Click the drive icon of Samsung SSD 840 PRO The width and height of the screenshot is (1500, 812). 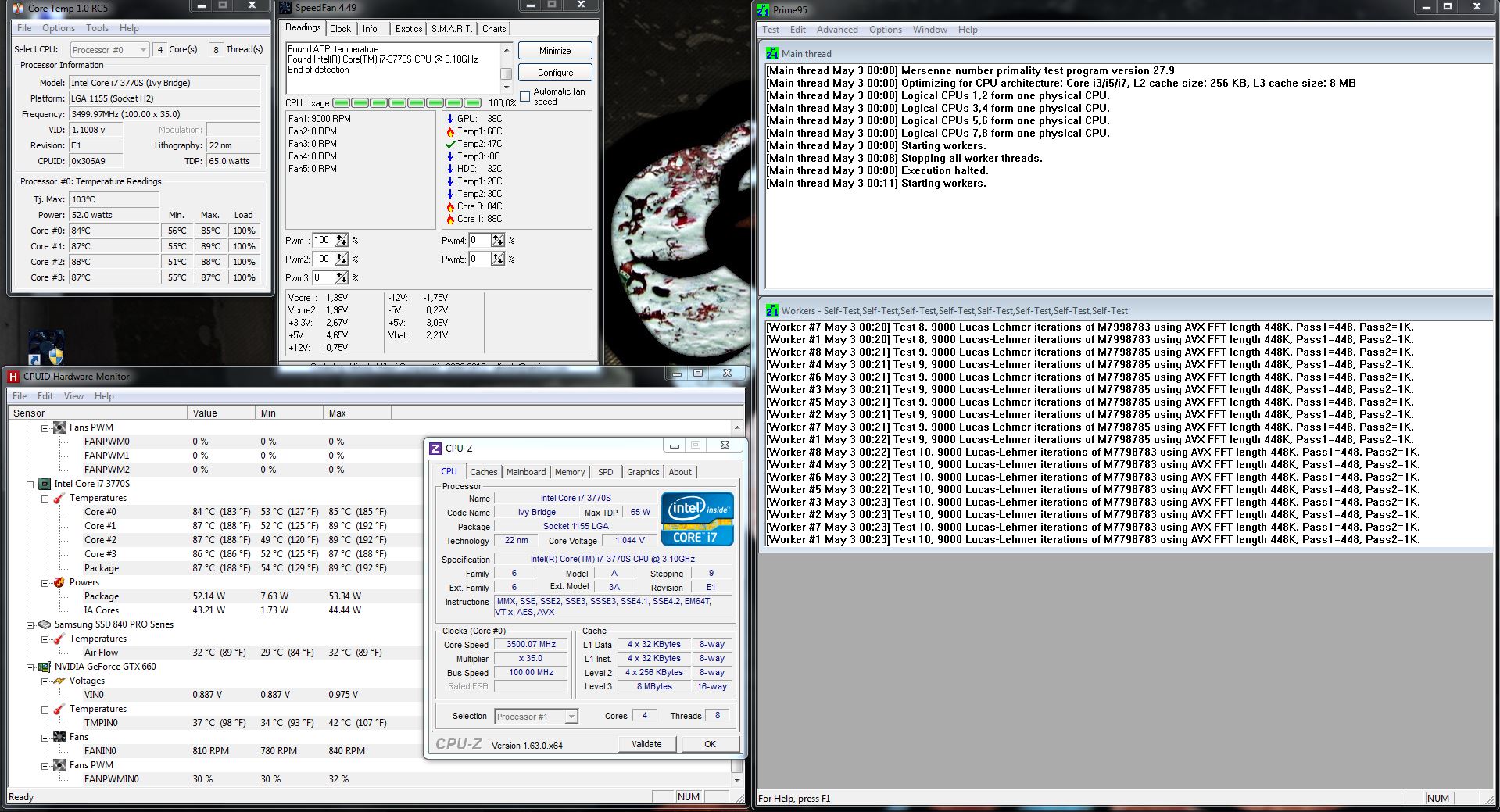pyautogui.click(x=45, y=624)
